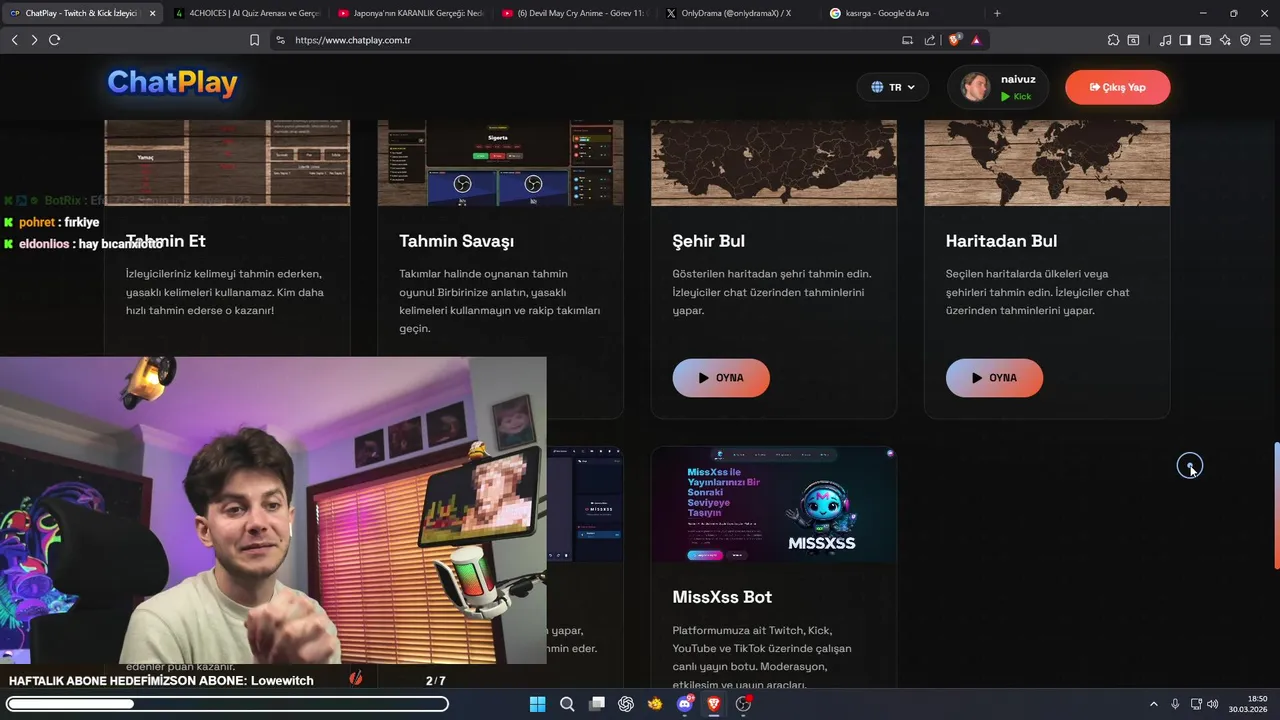This screenshot has height=720, width=1280.
Task: Open the Tahmin Savaşı game thumbnail
Action: (x=500, y=163)
